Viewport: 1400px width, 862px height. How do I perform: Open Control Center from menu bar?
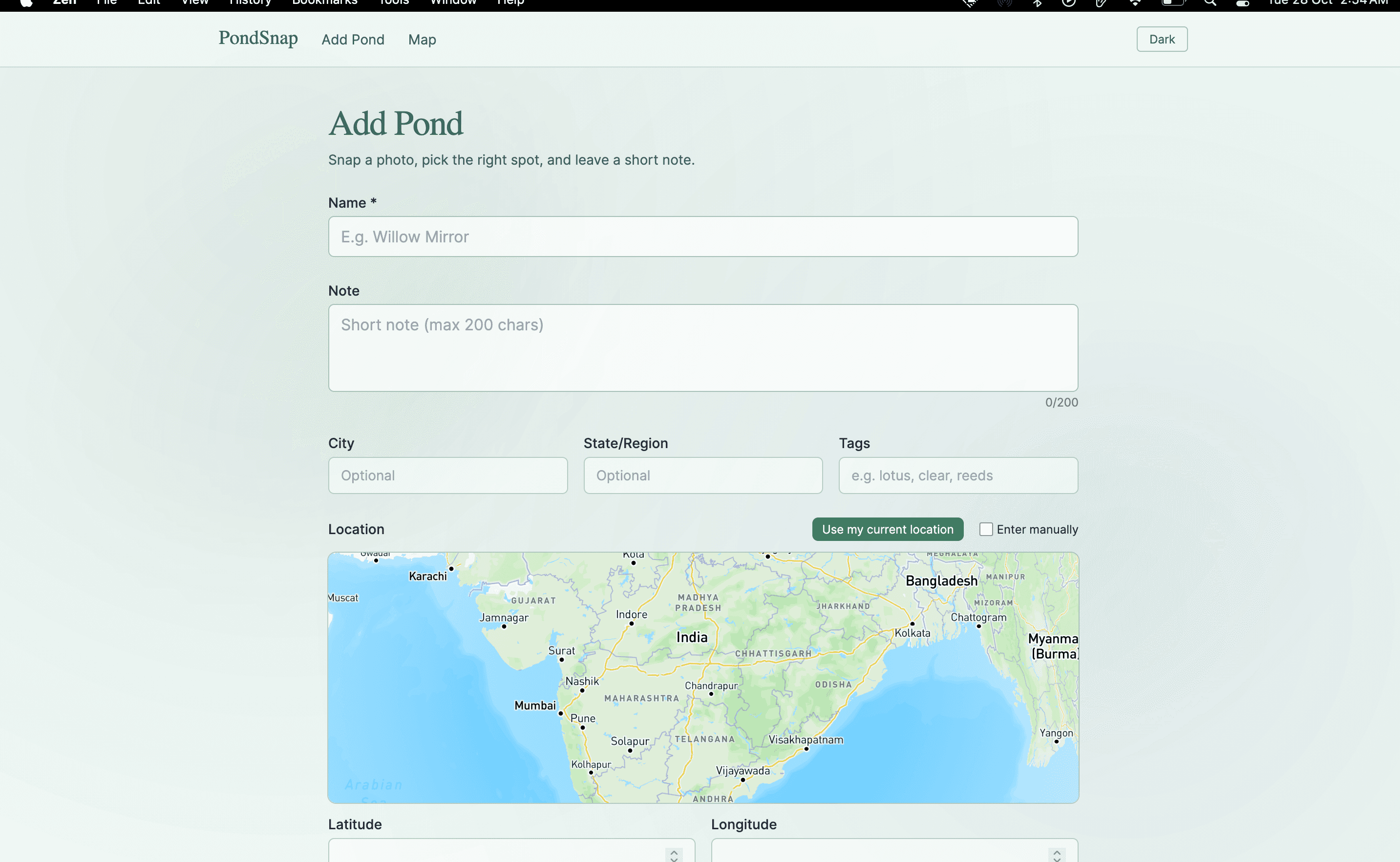pyautogui.click(x=1242, y=3)
